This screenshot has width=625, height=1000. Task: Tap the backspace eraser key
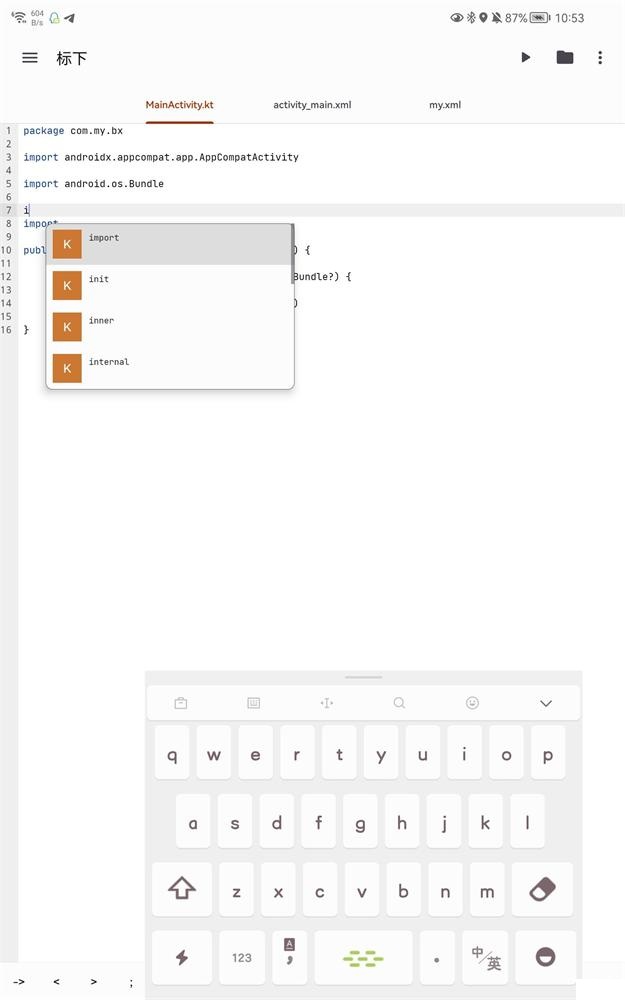[x=543, y=889]
